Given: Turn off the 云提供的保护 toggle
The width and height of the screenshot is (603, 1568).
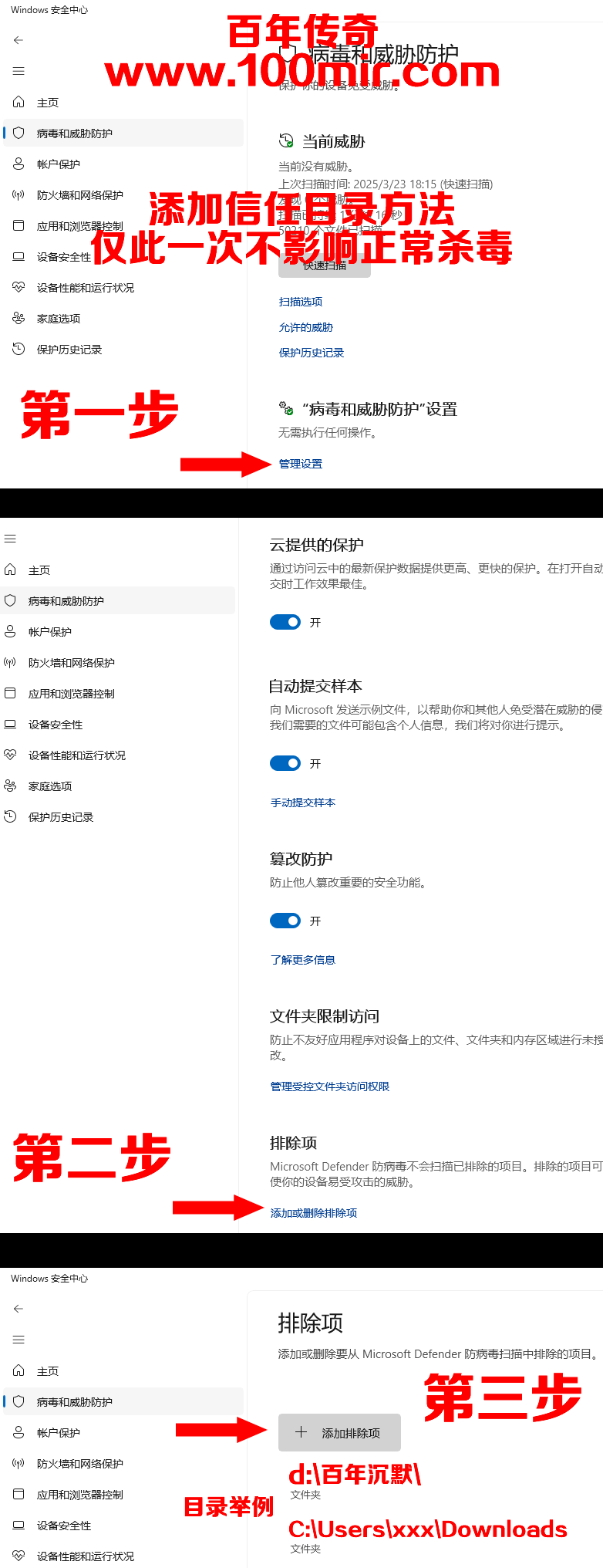Looking at the screenshot, I should click(285, 622).
